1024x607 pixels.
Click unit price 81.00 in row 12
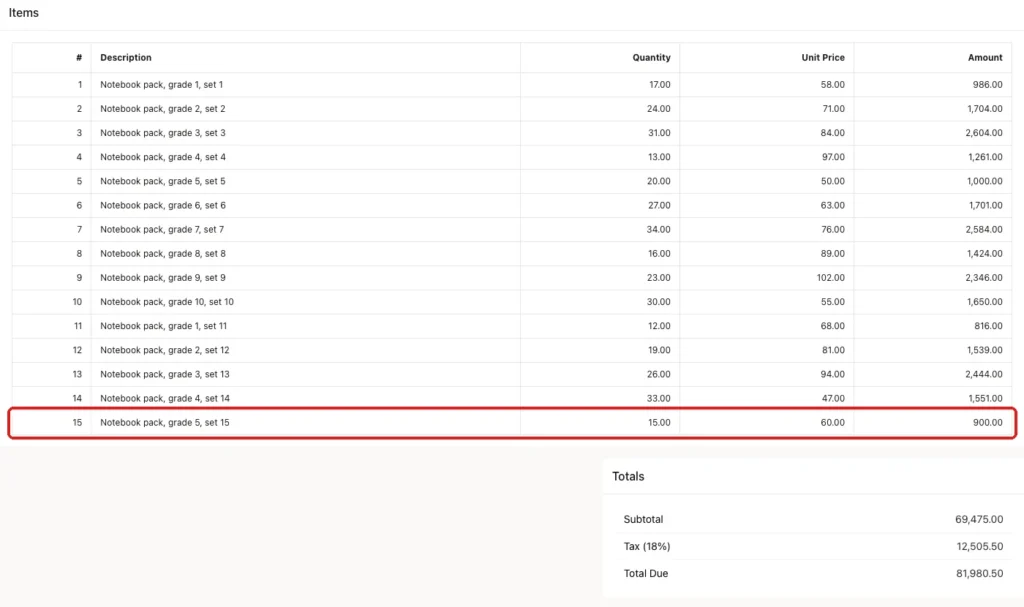point(833,350)
